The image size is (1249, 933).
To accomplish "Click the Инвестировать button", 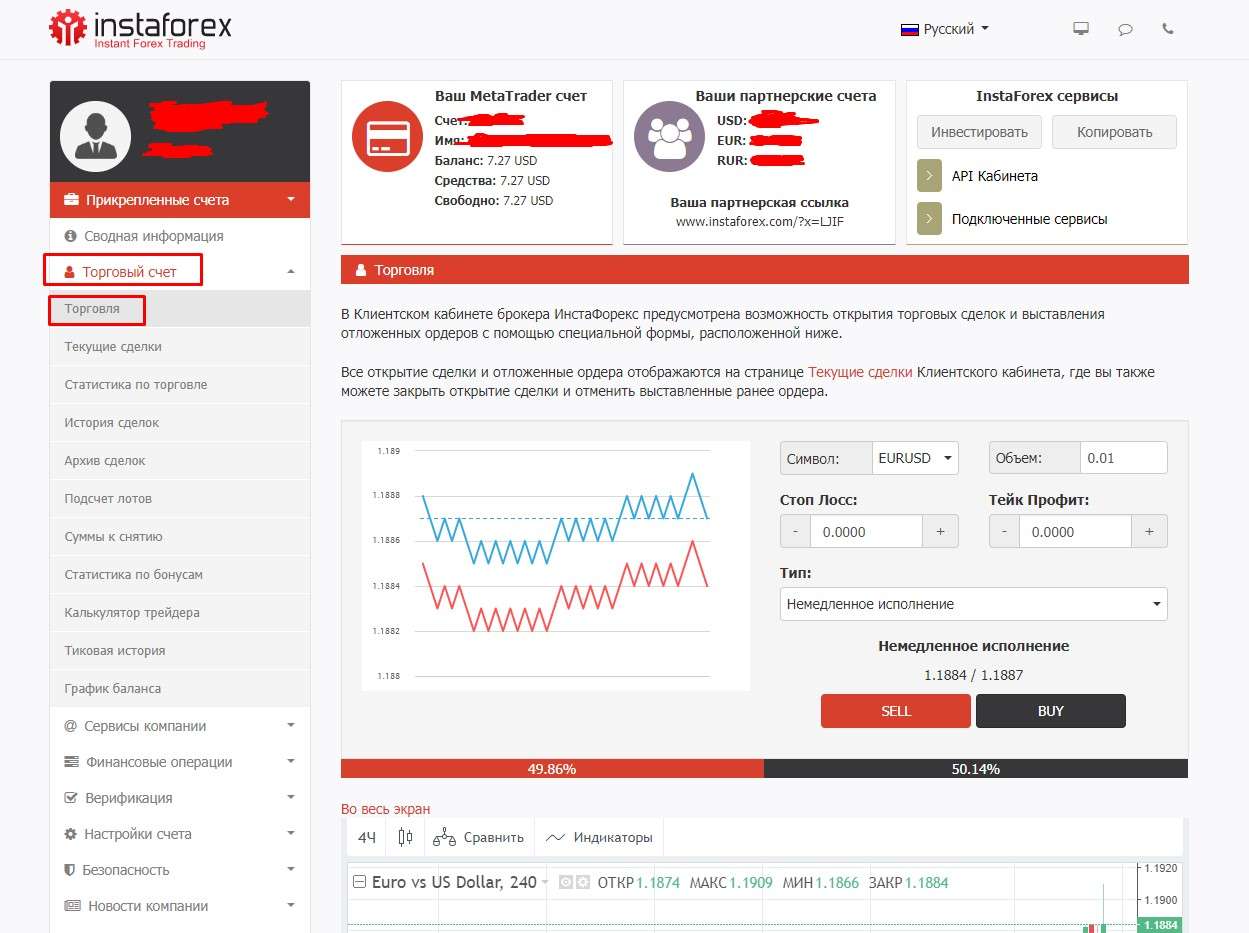I will (x=979, y=132).
